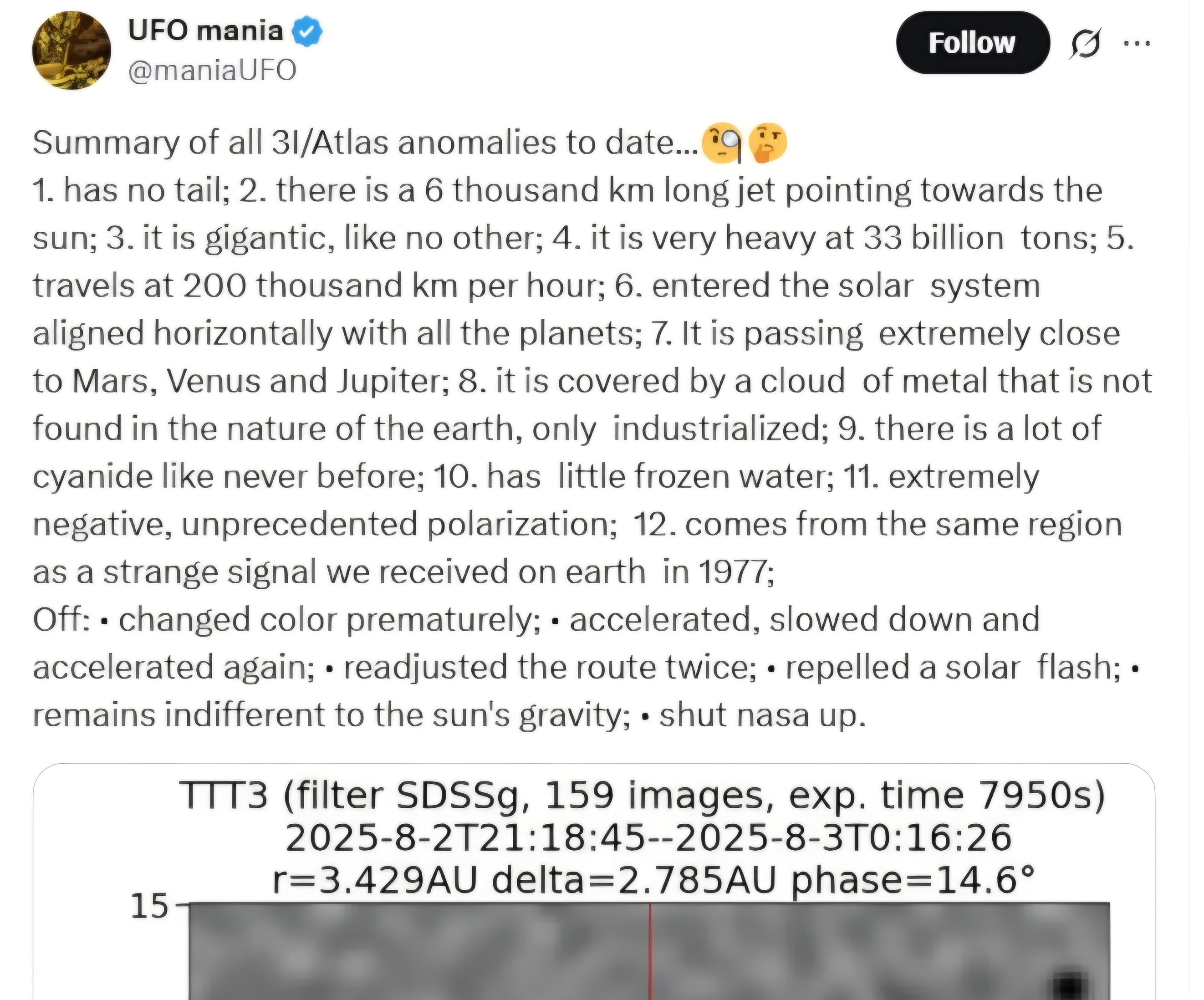Click the UFO mania profile avatar
The width and height of the screenshot is (1204, 1000).
point(71,51)
